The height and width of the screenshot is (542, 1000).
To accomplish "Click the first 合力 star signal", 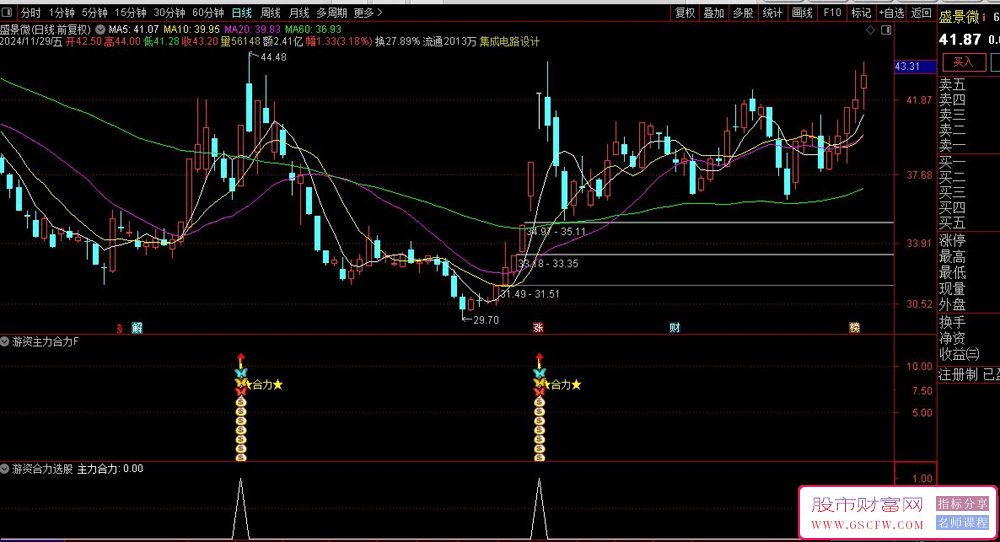I will point(263,385).
